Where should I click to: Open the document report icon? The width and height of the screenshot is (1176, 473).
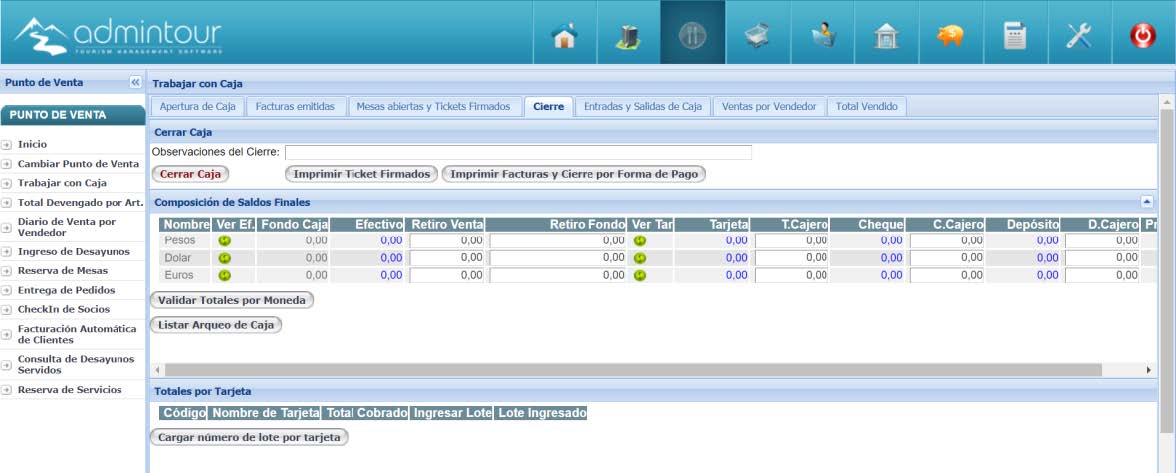[x=1015, y=35]
